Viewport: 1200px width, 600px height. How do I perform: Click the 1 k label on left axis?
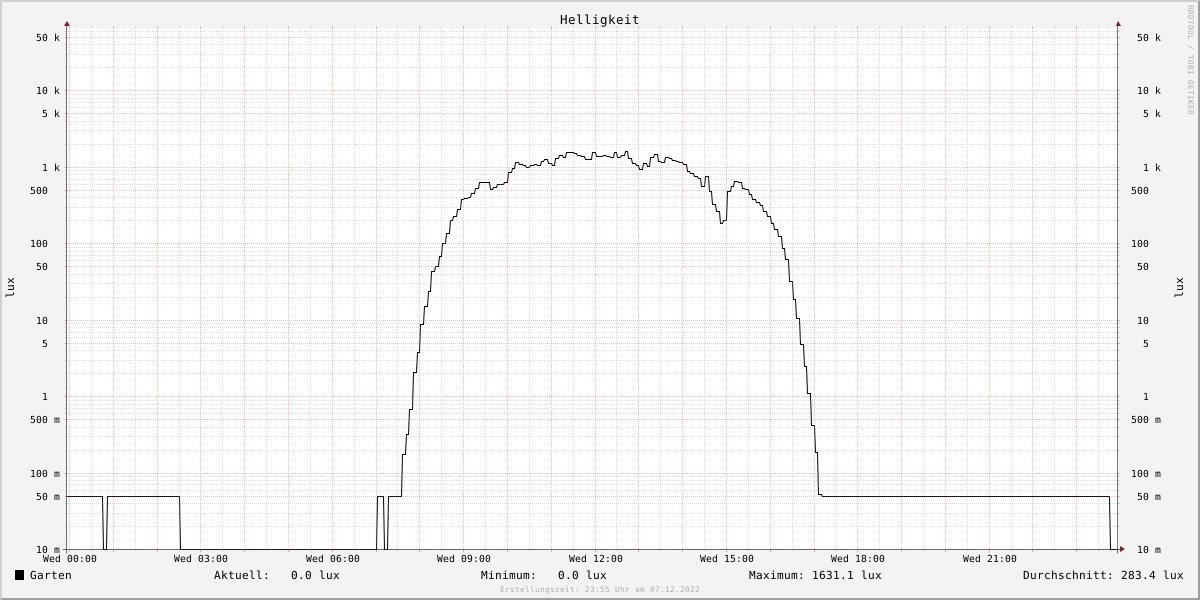tap(51, 168)
